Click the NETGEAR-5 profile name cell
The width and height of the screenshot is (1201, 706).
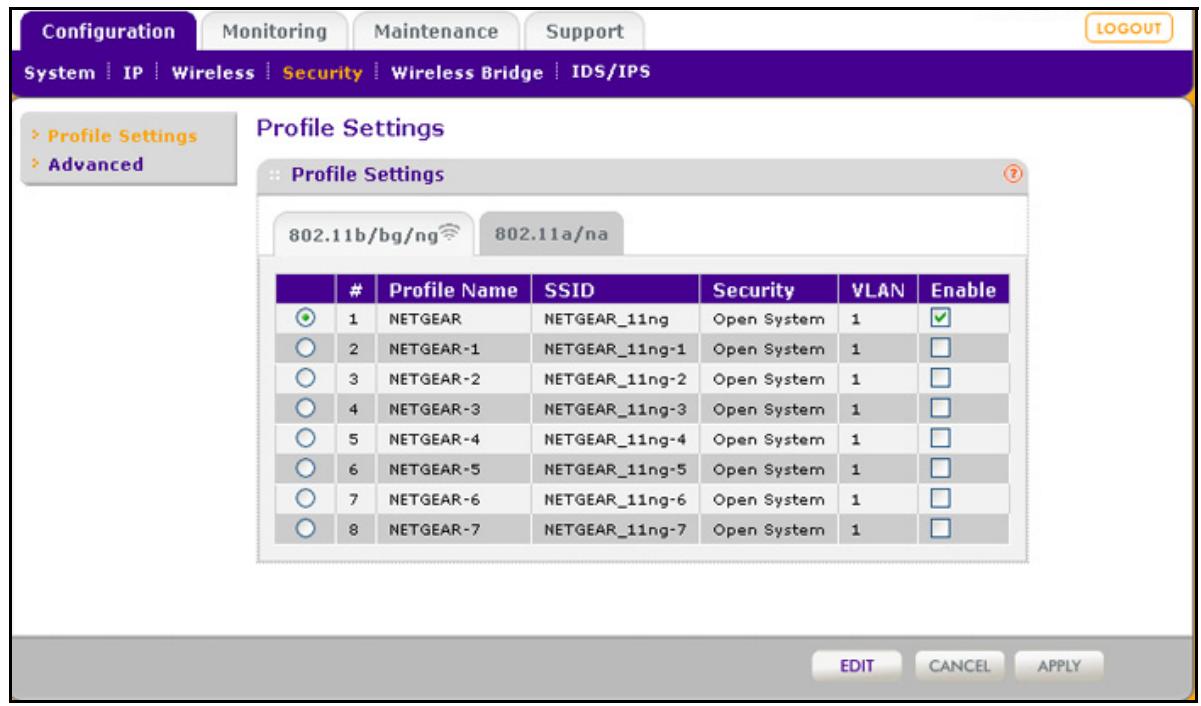pyautogui.click(x=452, y=468)
